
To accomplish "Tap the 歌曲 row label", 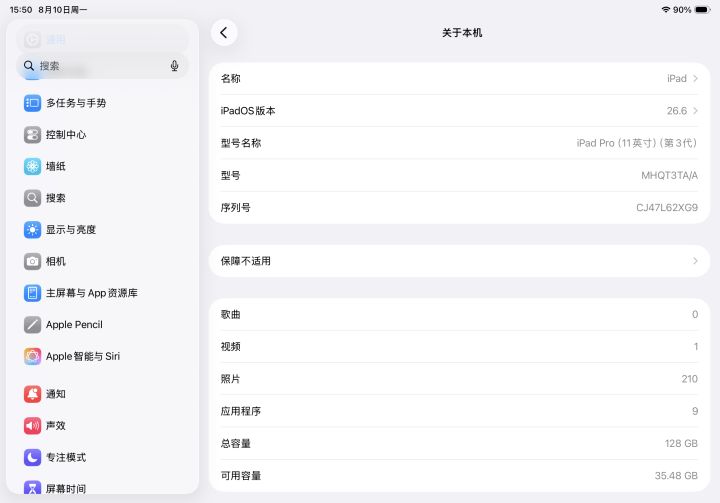I will [x=231, y=314].
